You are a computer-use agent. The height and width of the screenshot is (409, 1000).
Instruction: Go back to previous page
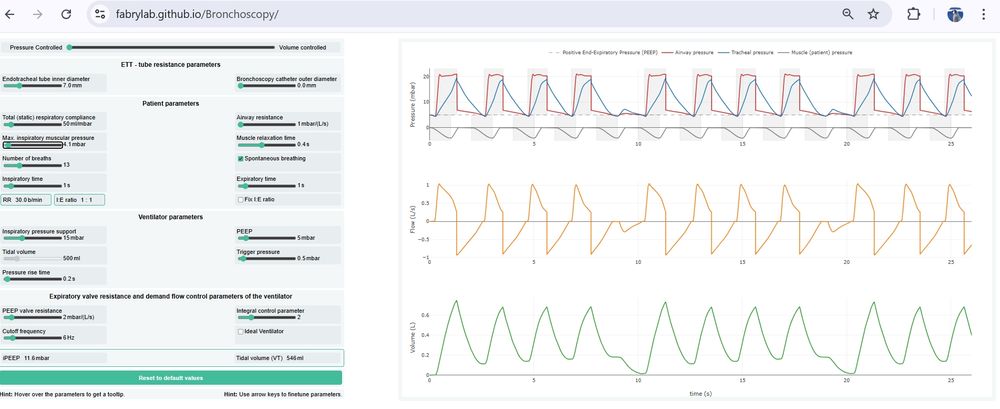tap(10, 14)
